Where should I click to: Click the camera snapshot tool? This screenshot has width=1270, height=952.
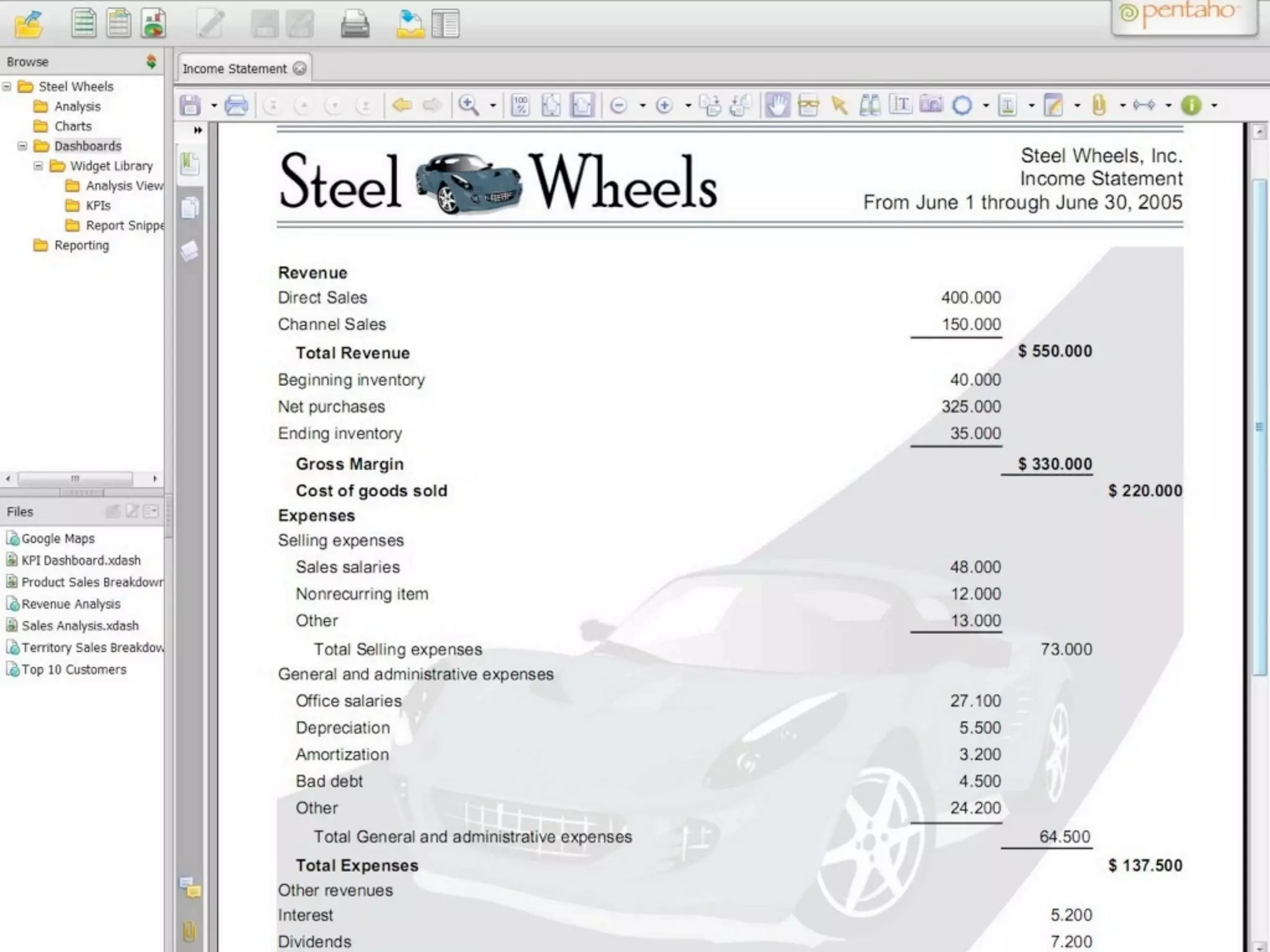(930, 104)
